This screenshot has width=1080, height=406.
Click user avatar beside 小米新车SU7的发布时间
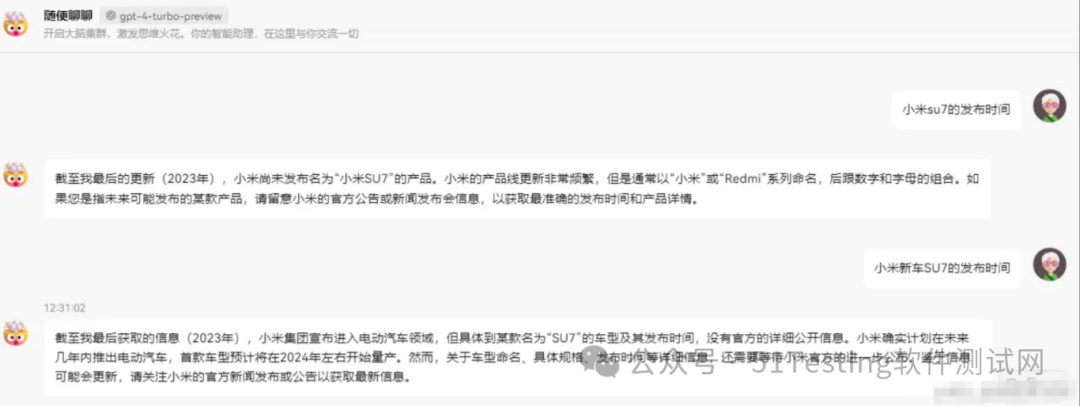pos(1049,264)
